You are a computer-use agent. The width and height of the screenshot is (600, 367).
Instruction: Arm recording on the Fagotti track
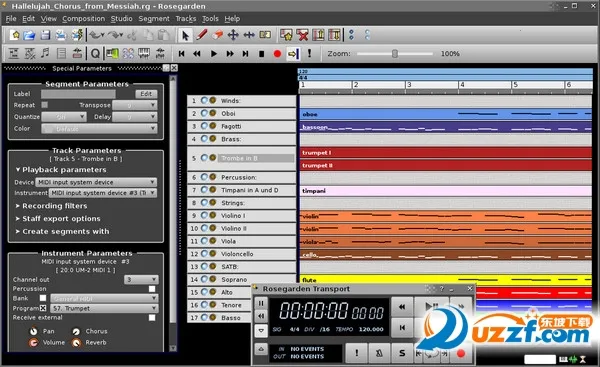[213, 126]
